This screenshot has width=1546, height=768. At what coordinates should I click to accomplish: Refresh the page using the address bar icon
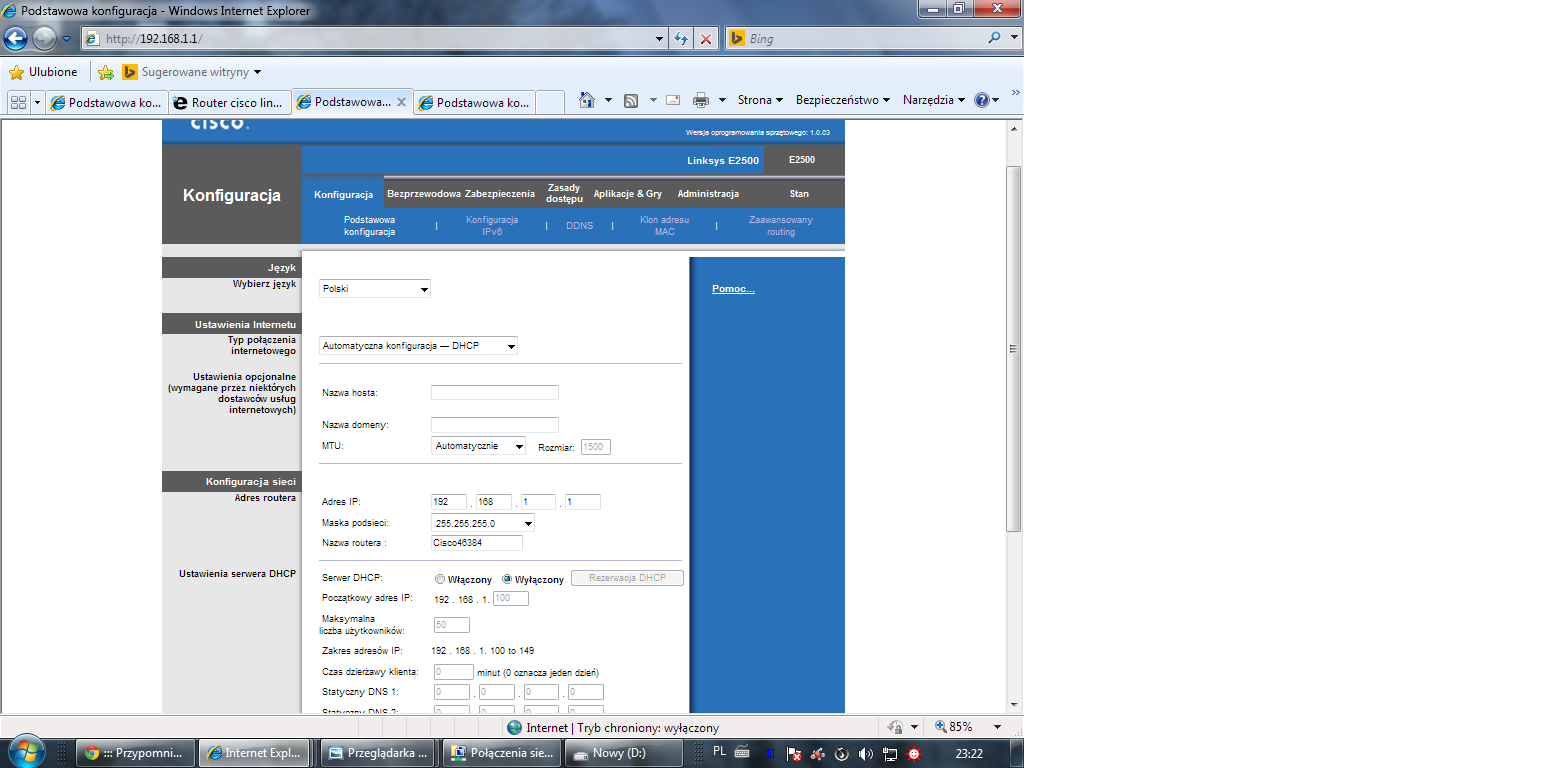coord(682,39)
